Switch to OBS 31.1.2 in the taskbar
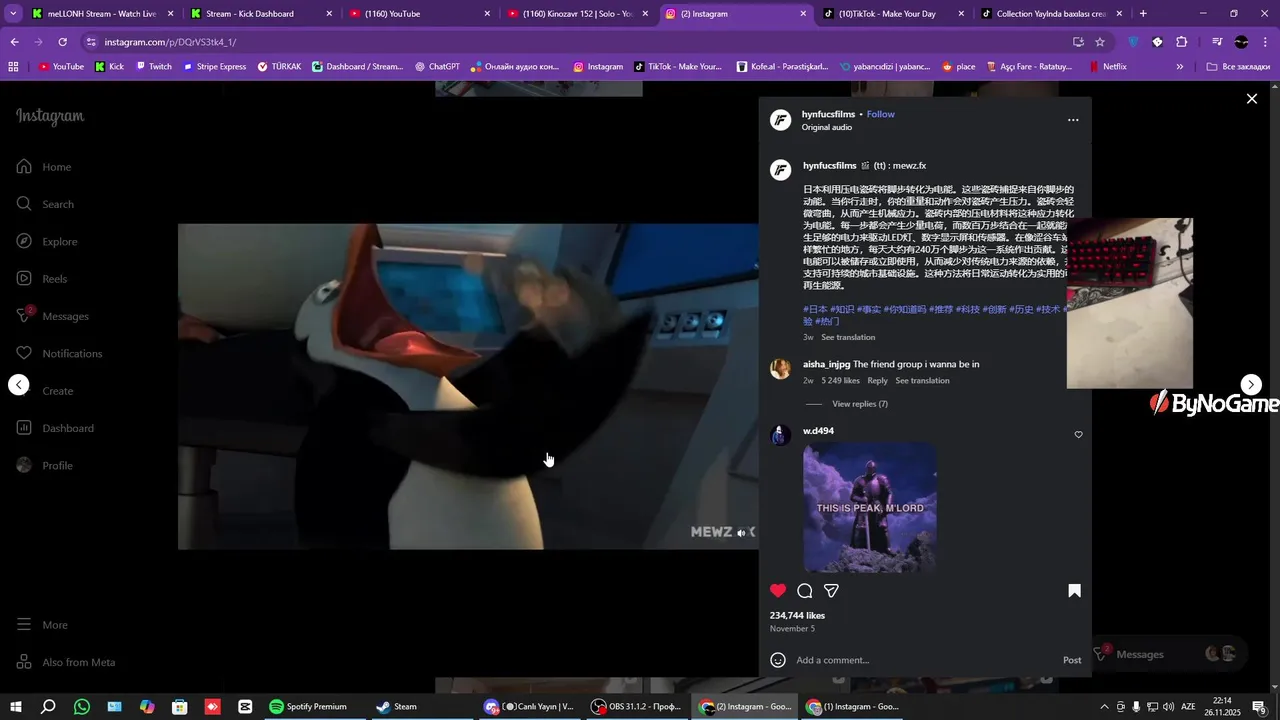1280x720 pixels. (x=636, y=707)
